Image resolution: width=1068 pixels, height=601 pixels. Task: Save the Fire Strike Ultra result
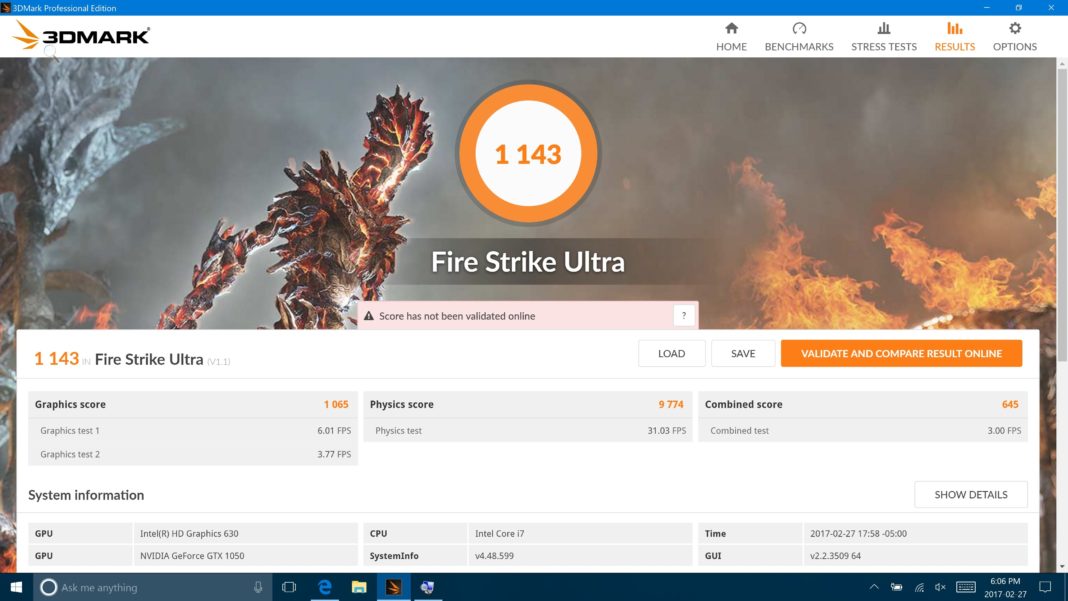(743, 353)
